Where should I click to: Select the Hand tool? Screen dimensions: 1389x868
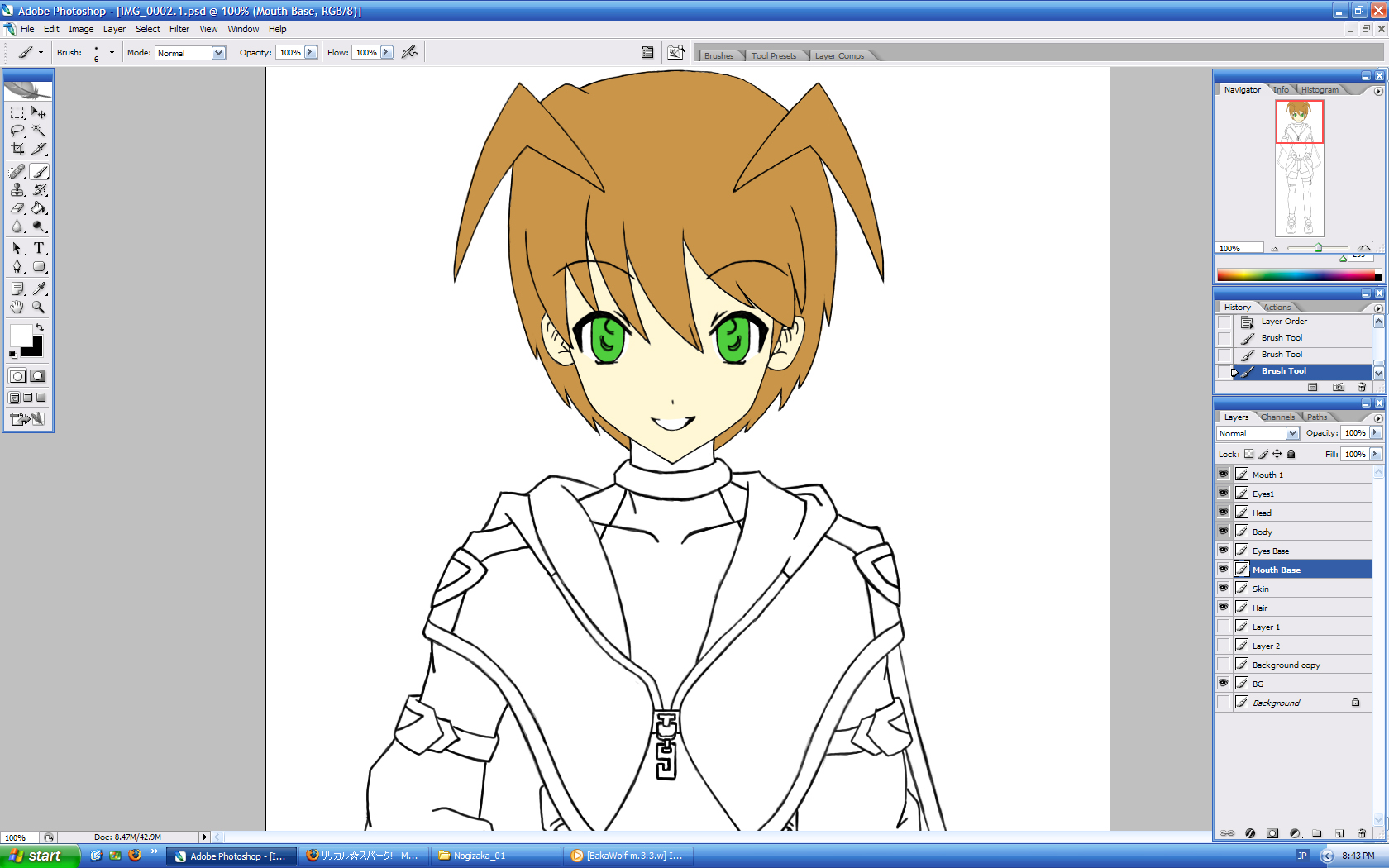[x=17, y=307]
